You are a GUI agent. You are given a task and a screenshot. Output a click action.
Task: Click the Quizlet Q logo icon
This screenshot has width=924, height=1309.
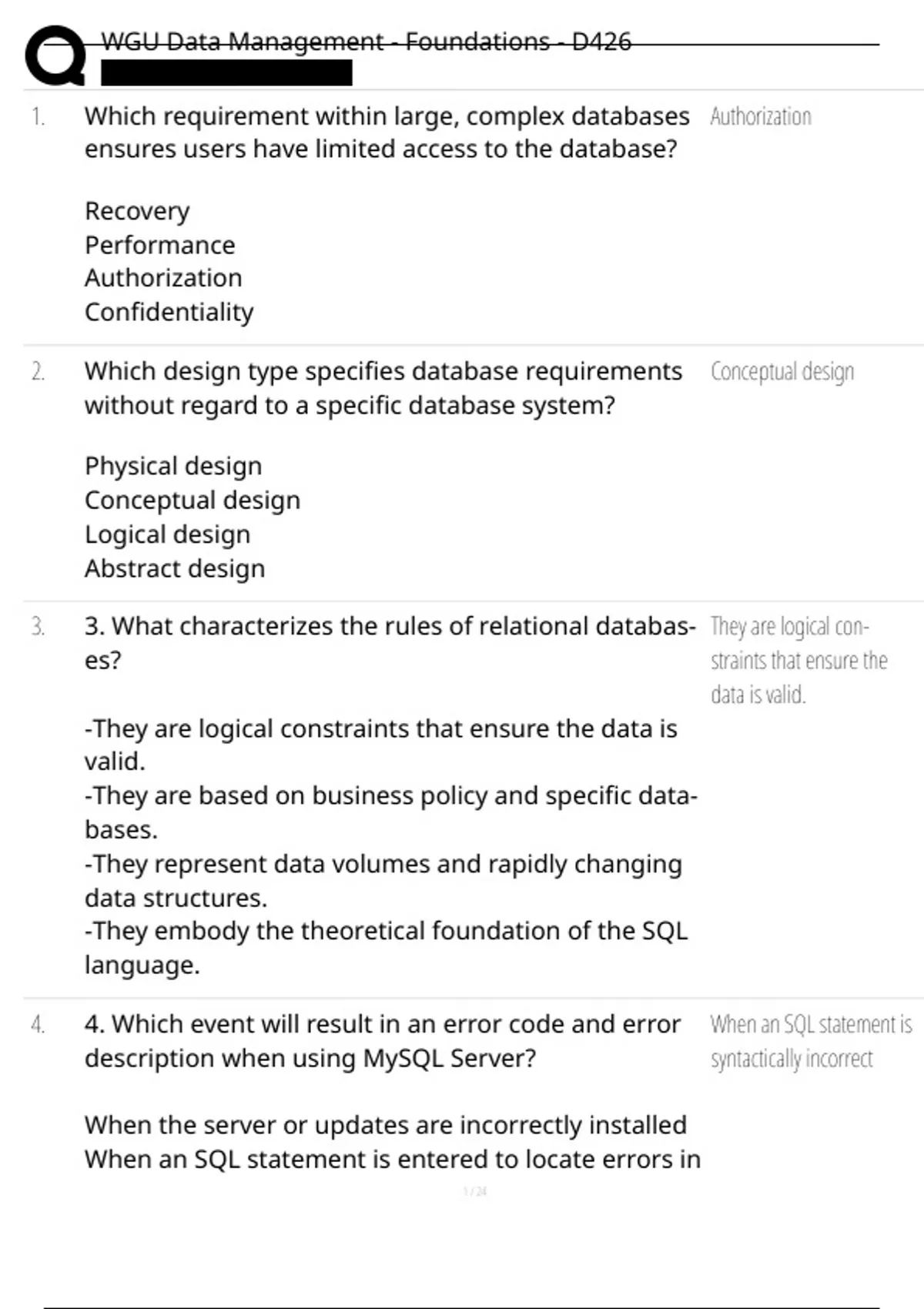[55, 55]
